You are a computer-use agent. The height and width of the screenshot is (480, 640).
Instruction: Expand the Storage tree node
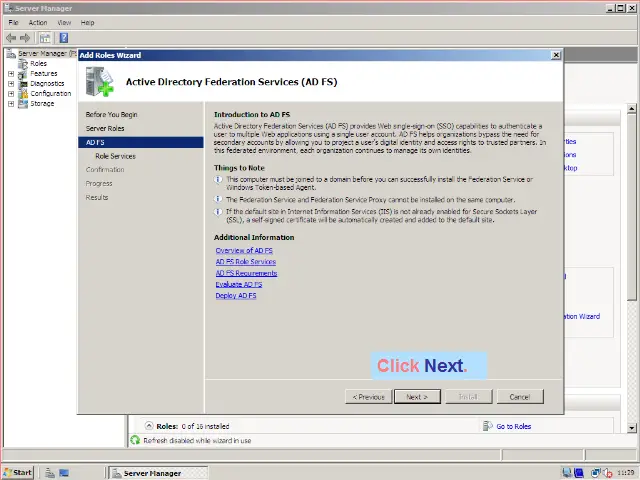11,104
